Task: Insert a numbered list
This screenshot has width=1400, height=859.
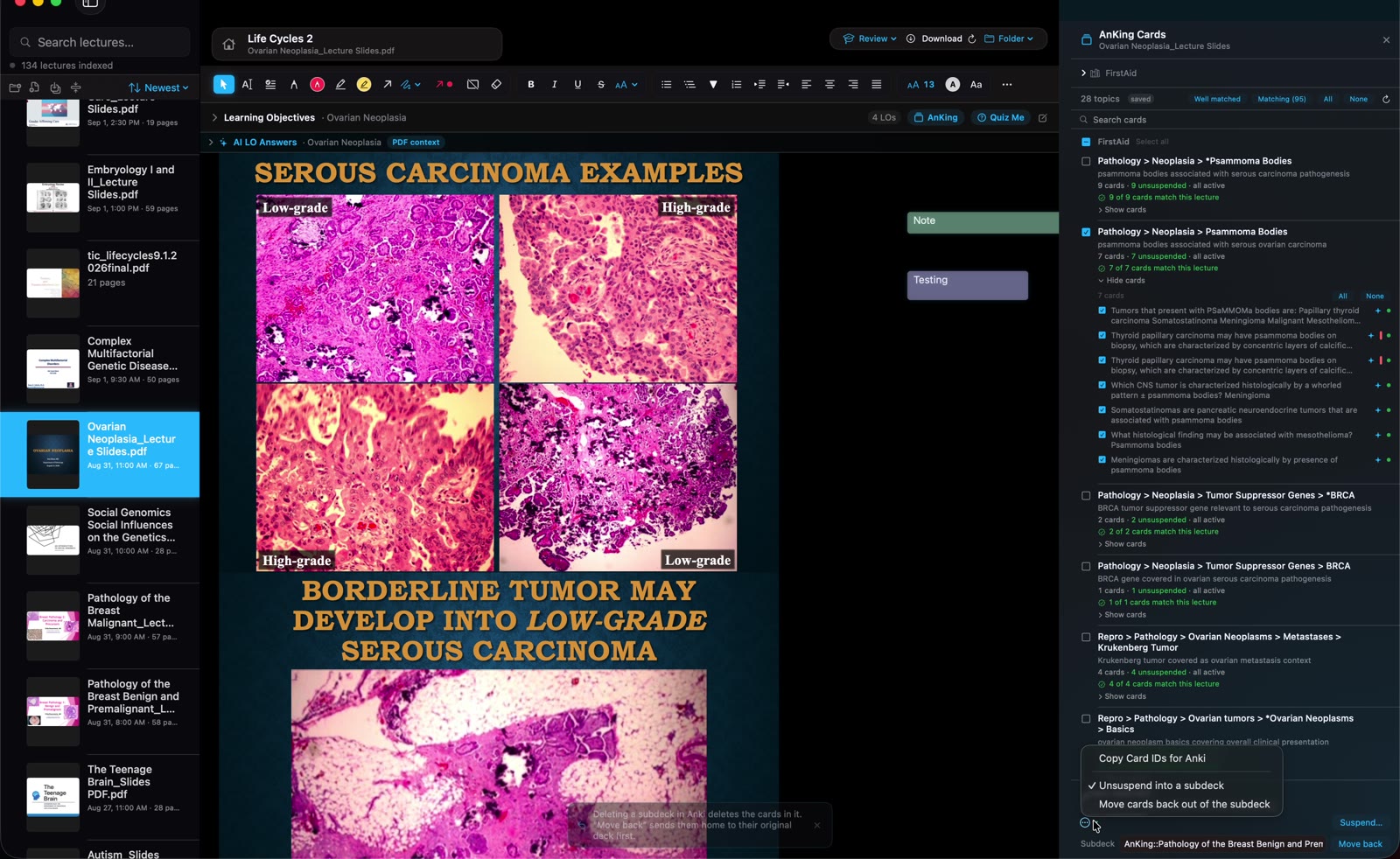Action: (736, 85)
